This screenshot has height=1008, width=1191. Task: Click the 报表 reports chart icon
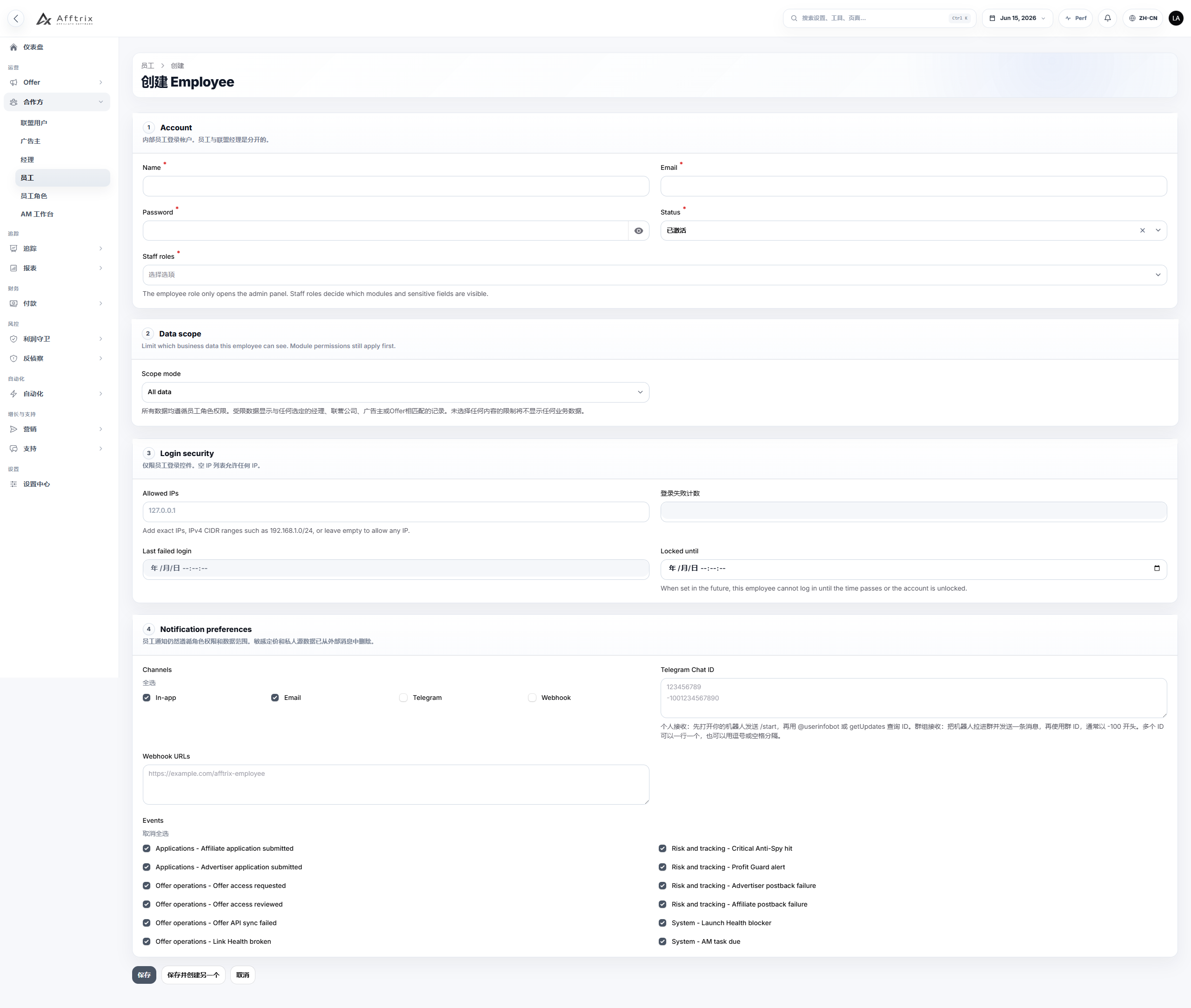(13, 268)
